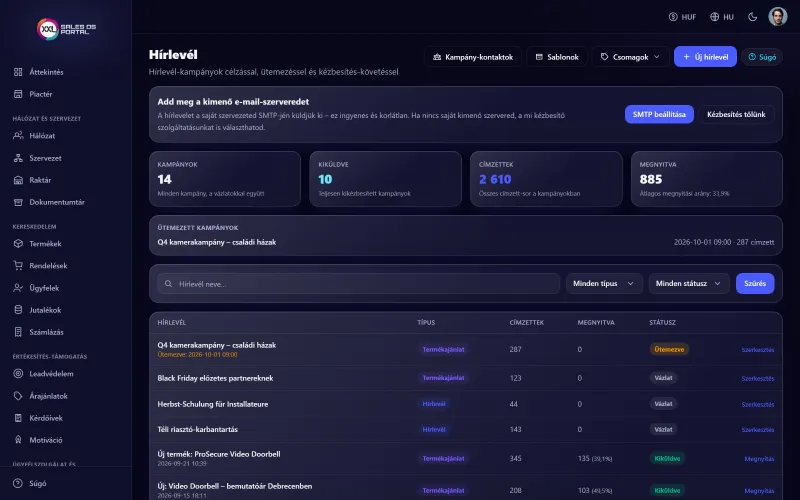Apply filters with Szűrés button
This screenshot has width=800, height=500.
click(755, 283)
